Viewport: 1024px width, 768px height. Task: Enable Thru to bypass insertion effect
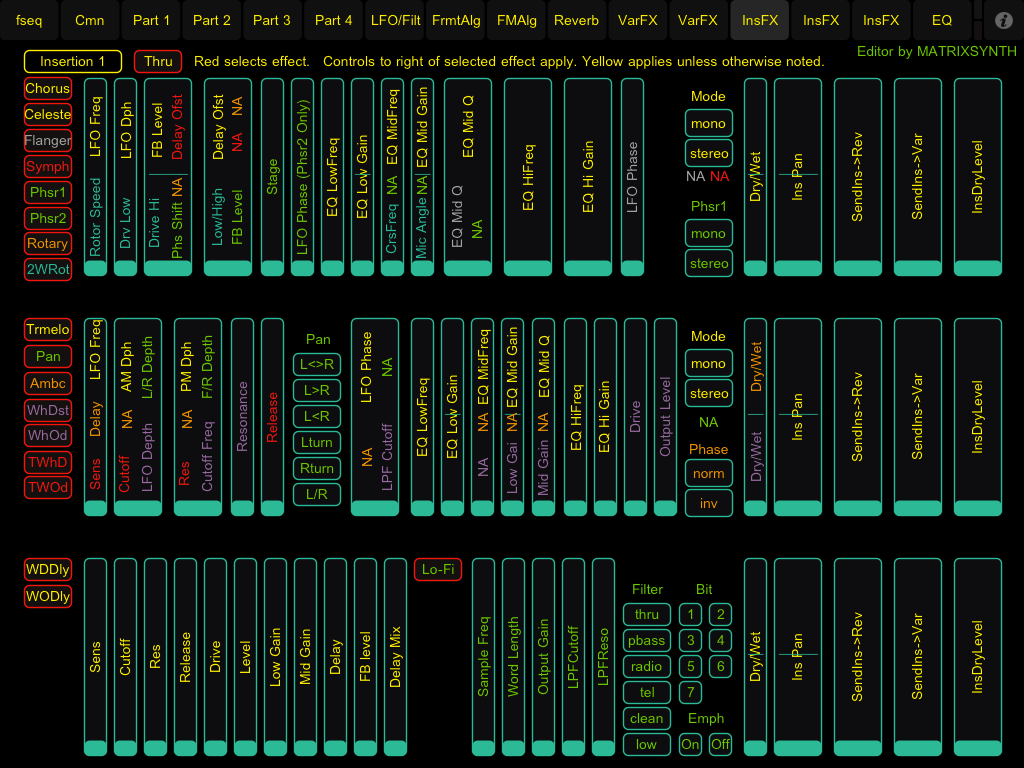click(x=158, y=62)
